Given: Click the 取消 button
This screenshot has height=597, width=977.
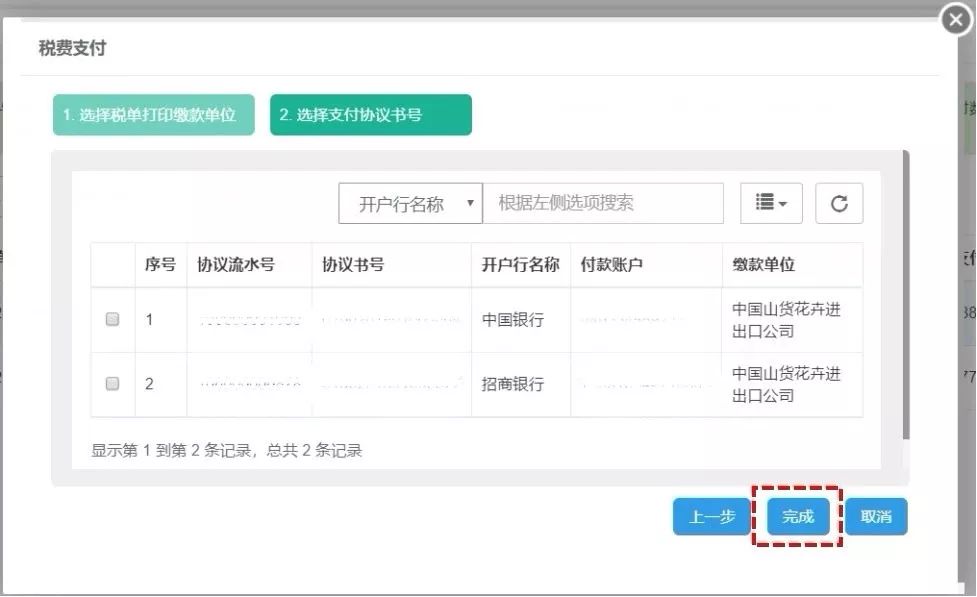Looking at the screenshot, I should click(x=876, y=517).
